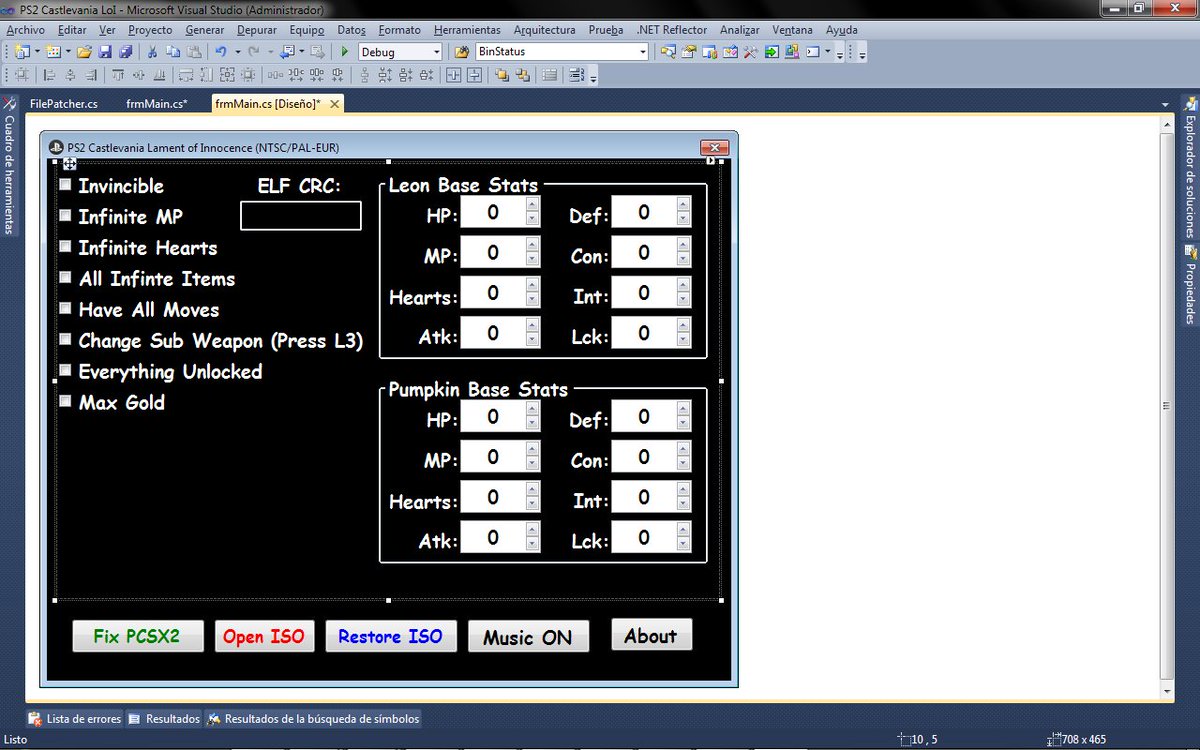Click the Fix PCSX2 button
Screen dimensions: 1200x750
138,636
